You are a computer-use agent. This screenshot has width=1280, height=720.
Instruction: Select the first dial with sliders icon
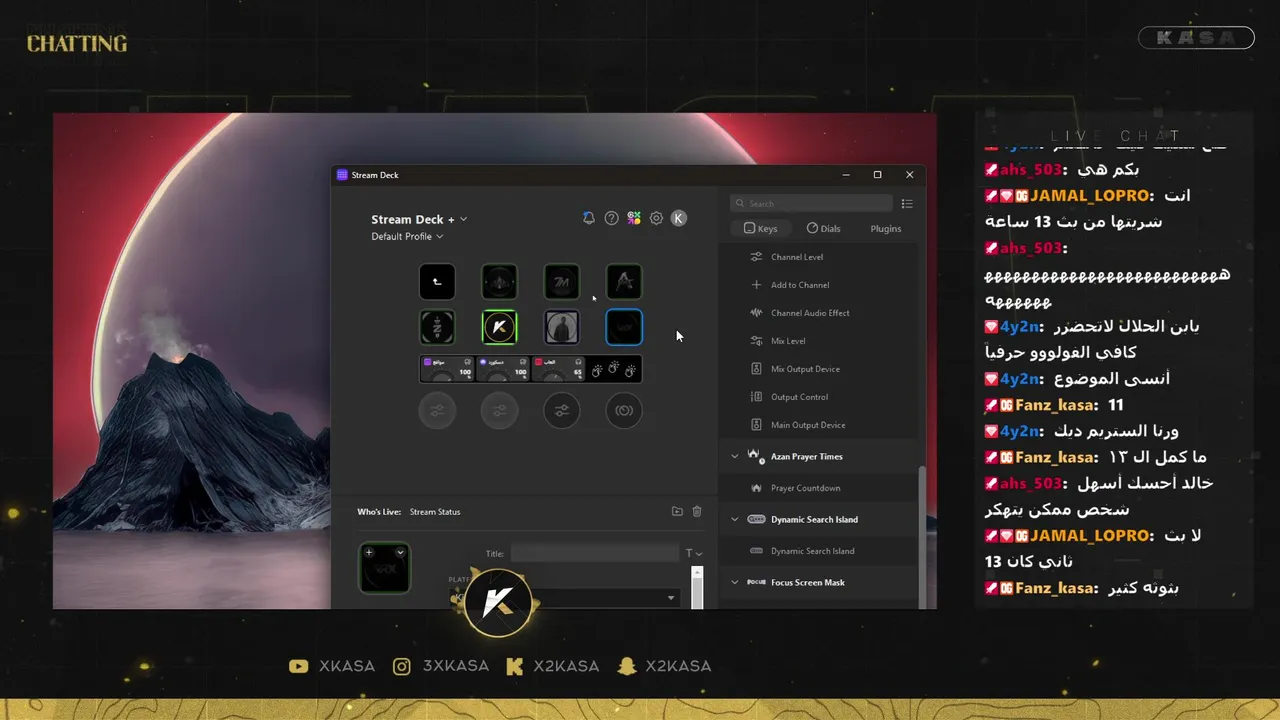coord(437,411)
